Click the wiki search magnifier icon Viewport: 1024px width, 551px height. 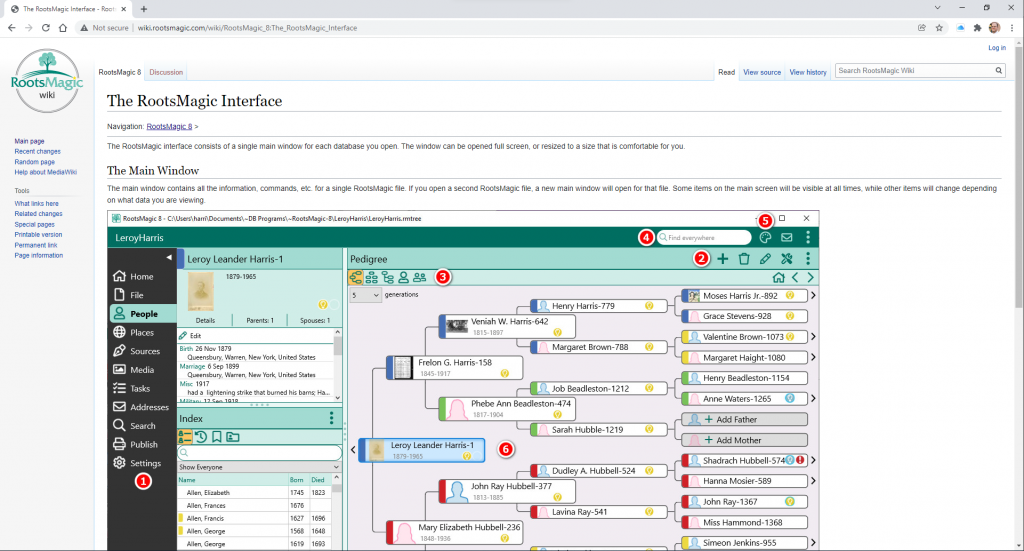[999, 71]
